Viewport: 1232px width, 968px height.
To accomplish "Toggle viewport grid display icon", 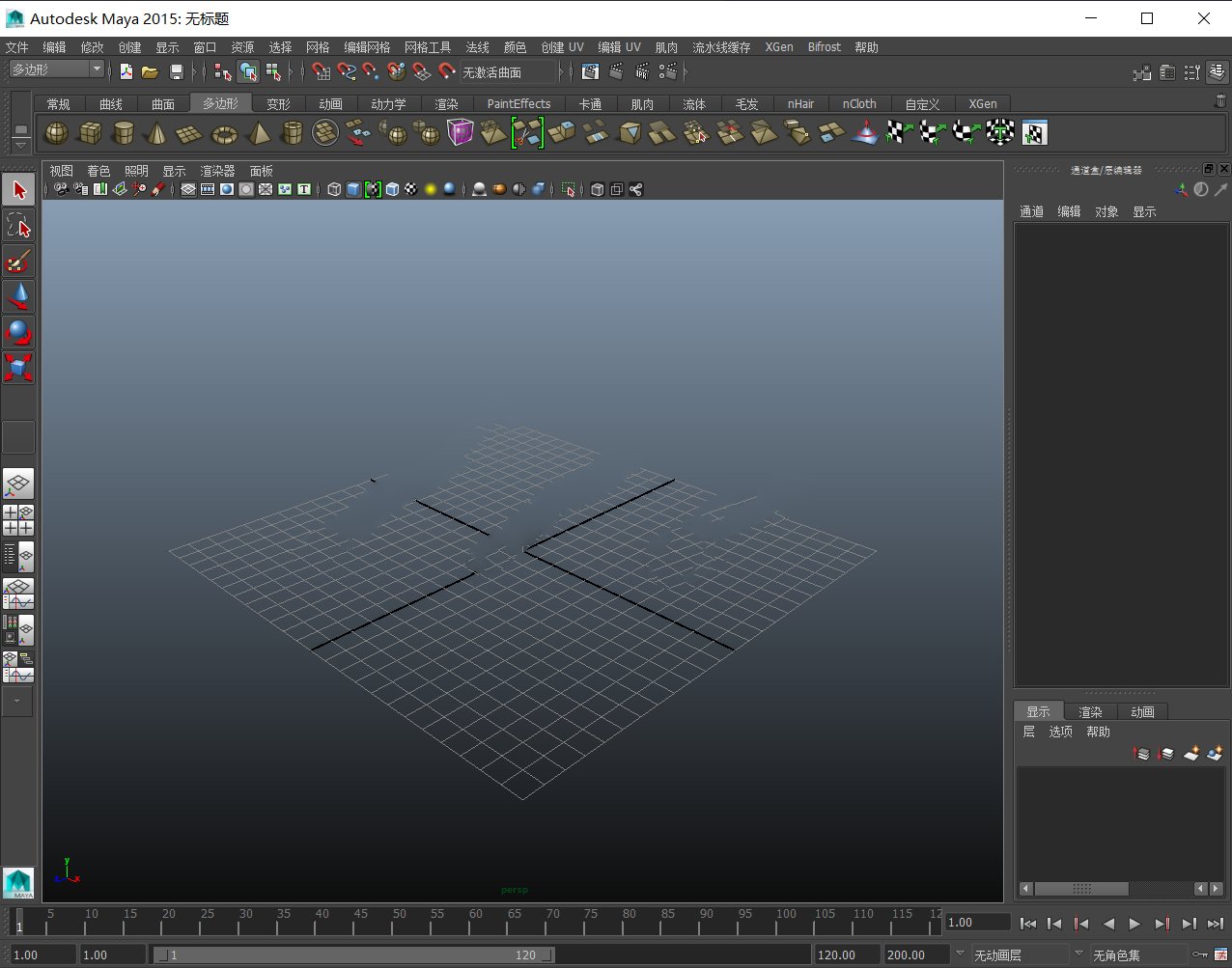I will tap(188, 190).
